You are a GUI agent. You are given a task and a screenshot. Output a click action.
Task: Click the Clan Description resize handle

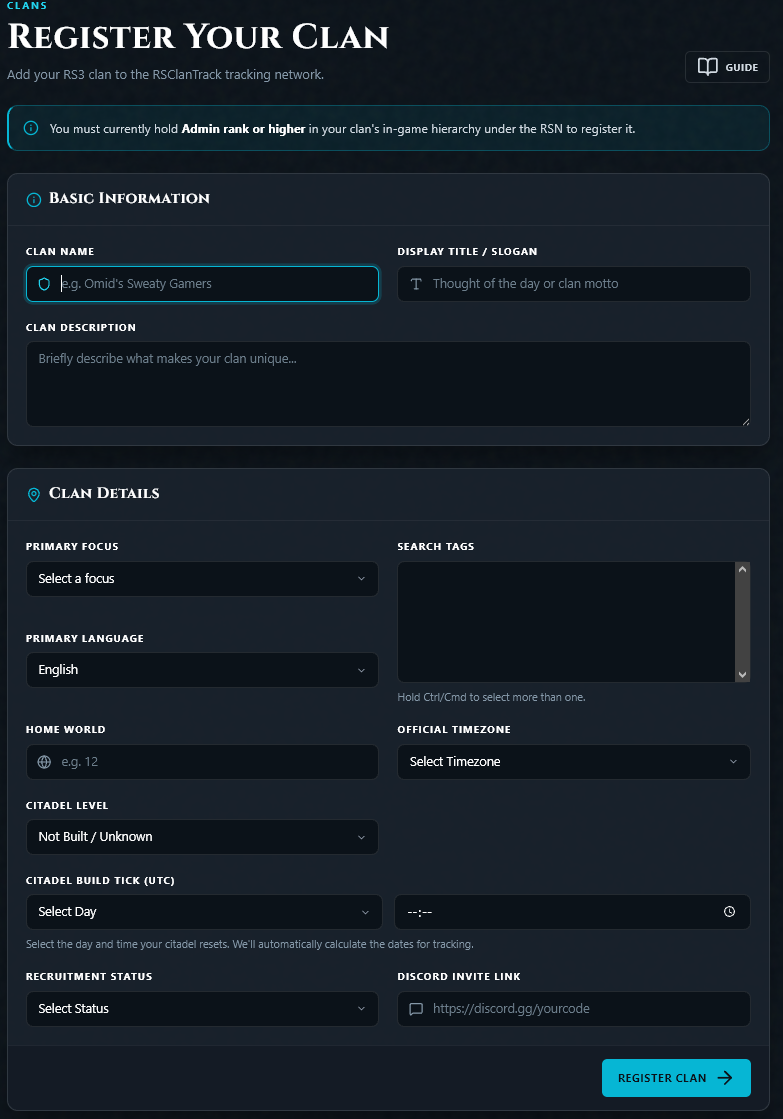click(745, 422)
